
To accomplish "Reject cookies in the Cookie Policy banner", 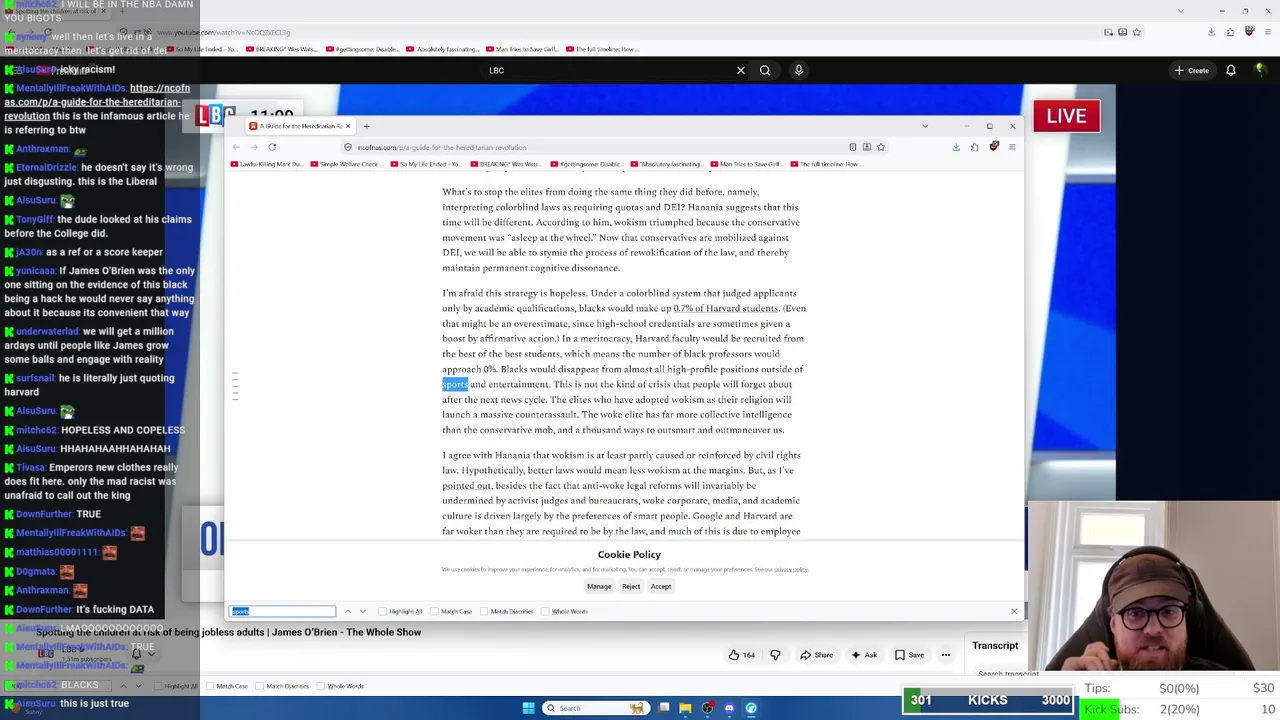I will pyautogui.click(x=631, y=587).
